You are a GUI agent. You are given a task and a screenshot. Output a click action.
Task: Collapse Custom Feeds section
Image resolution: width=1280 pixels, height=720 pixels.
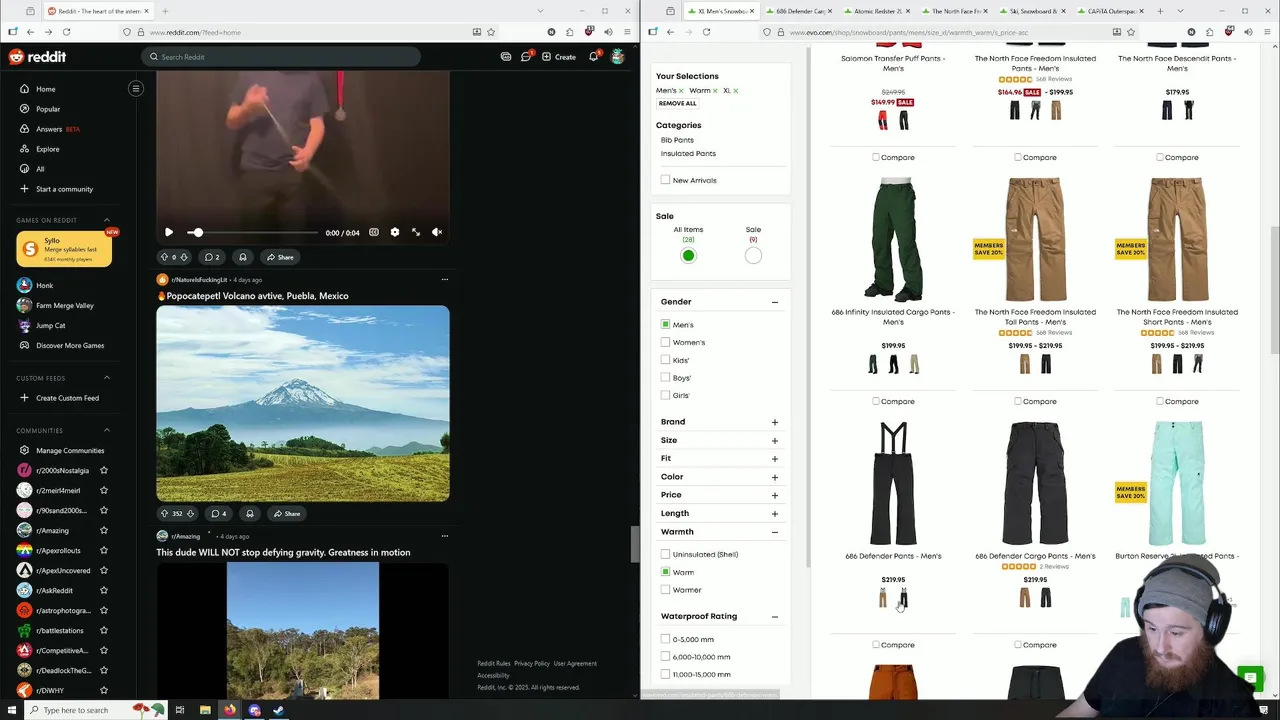point(107,378)
